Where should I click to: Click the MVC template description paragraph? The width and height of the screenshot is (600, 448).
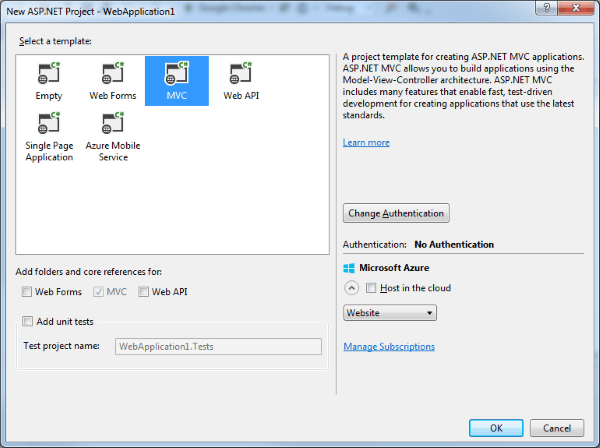pyautogui.click(x=463, y=86)
